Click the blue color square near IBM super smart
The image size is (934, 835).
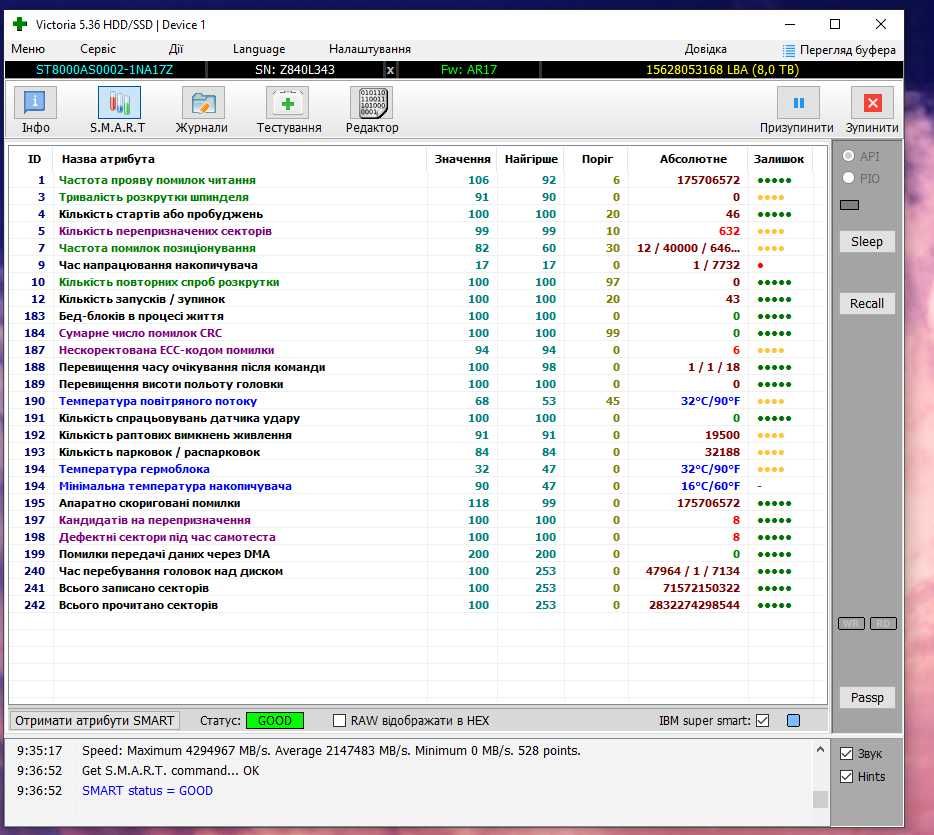click(793, 721)
